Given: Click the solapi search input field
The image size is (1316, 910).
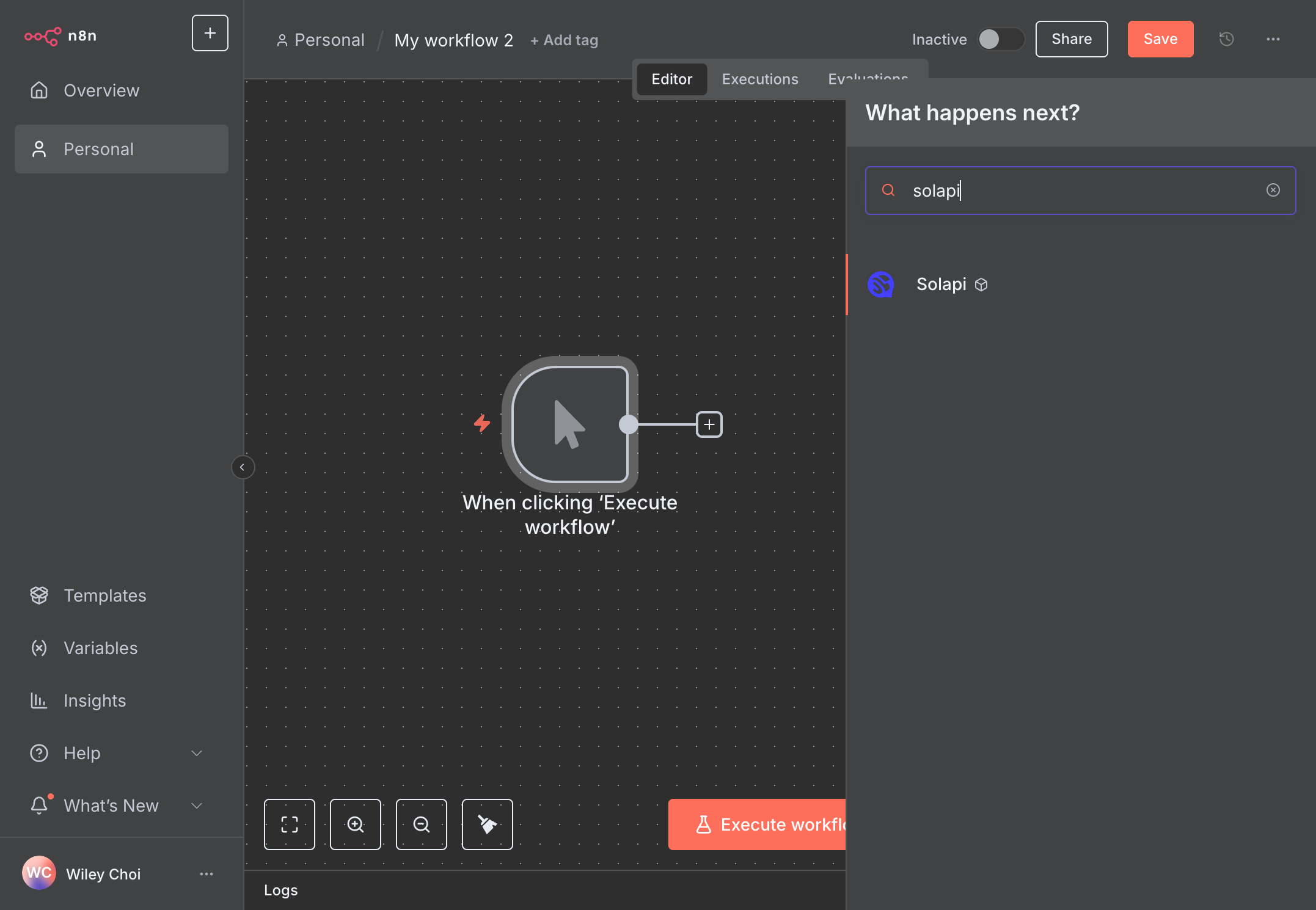Looking at the screenshot, I should (x=1080, y=191).
